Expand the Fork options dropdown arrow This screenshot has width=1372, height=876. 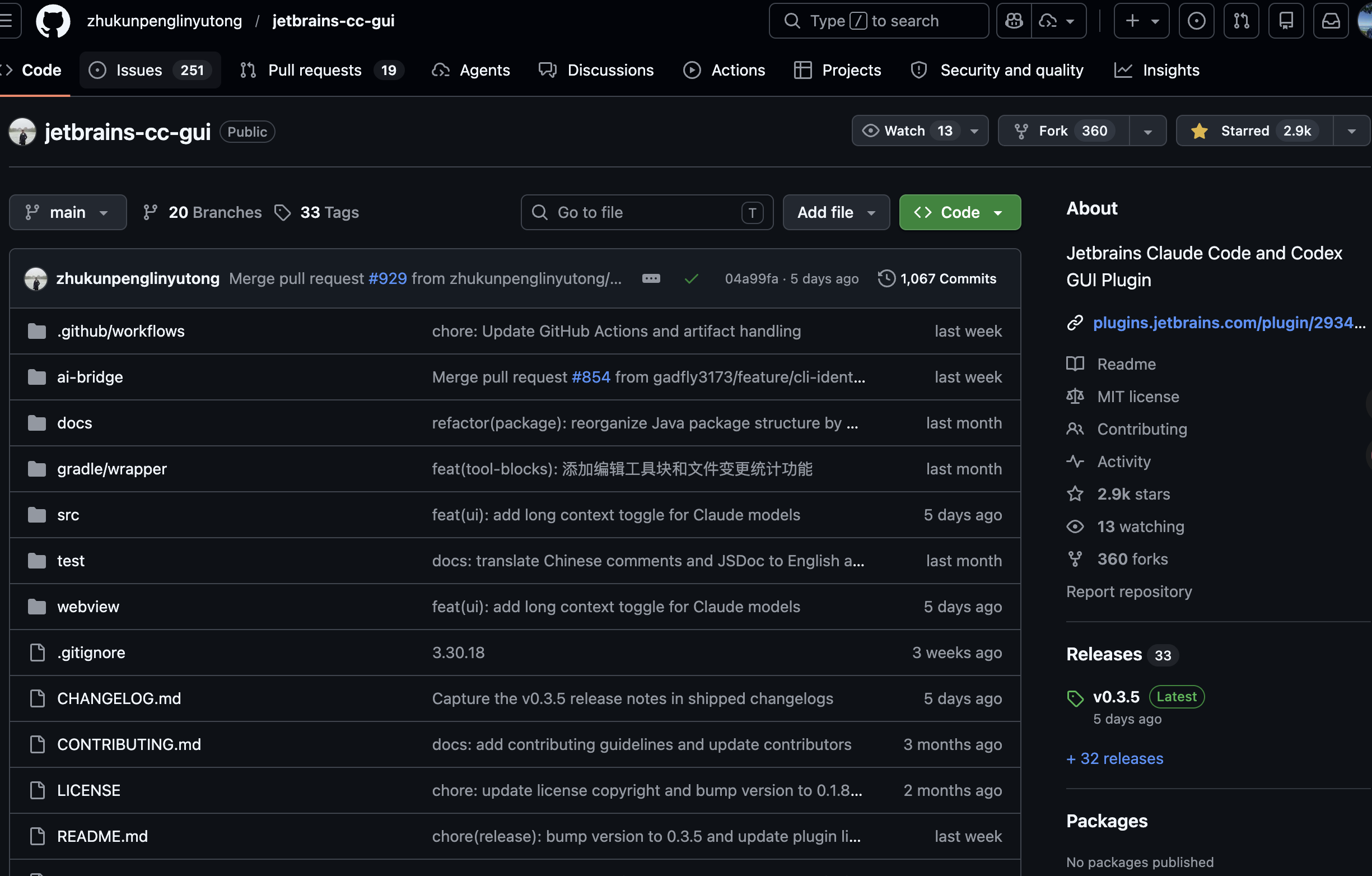pyautogui.click(x=1148, y=131)
